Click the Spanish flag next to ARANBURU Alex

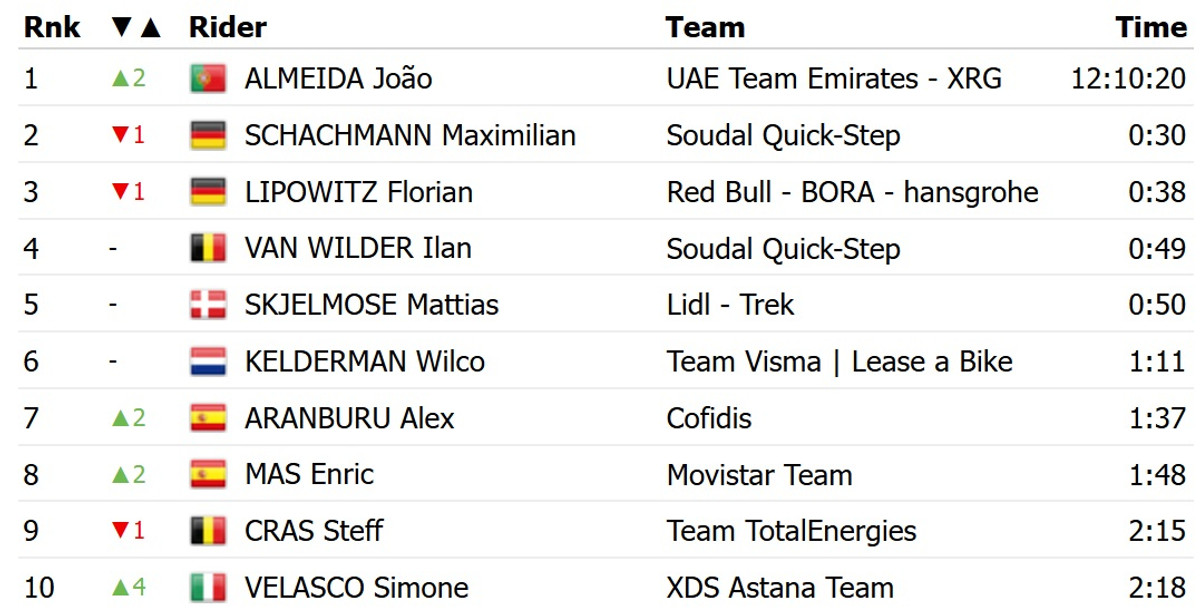(208, 418)
